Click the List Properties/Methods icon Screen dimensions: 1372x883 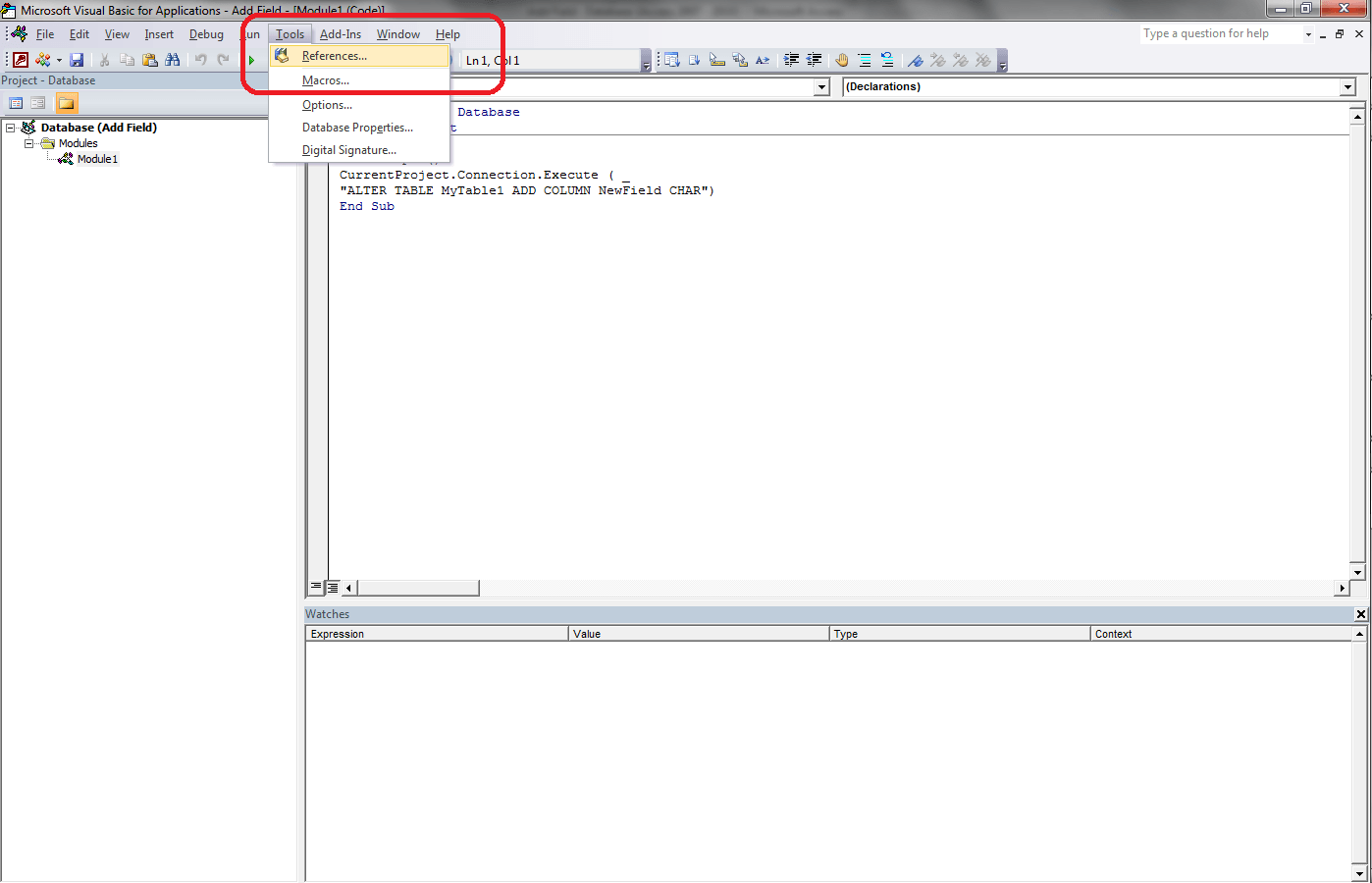(672, 60)
